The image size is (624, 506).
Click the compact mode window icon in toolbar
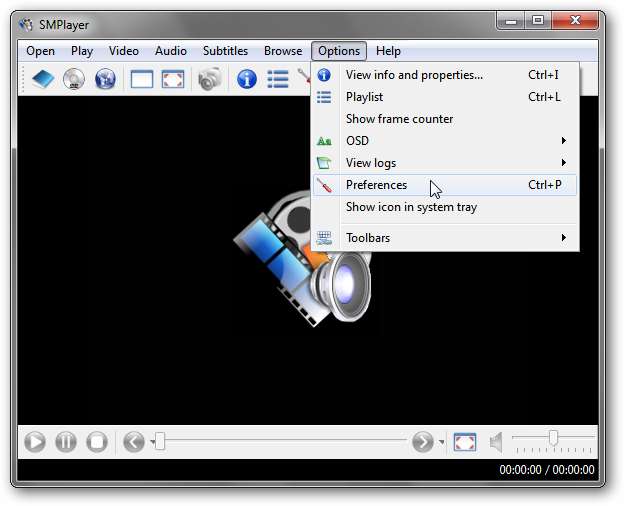142,79
